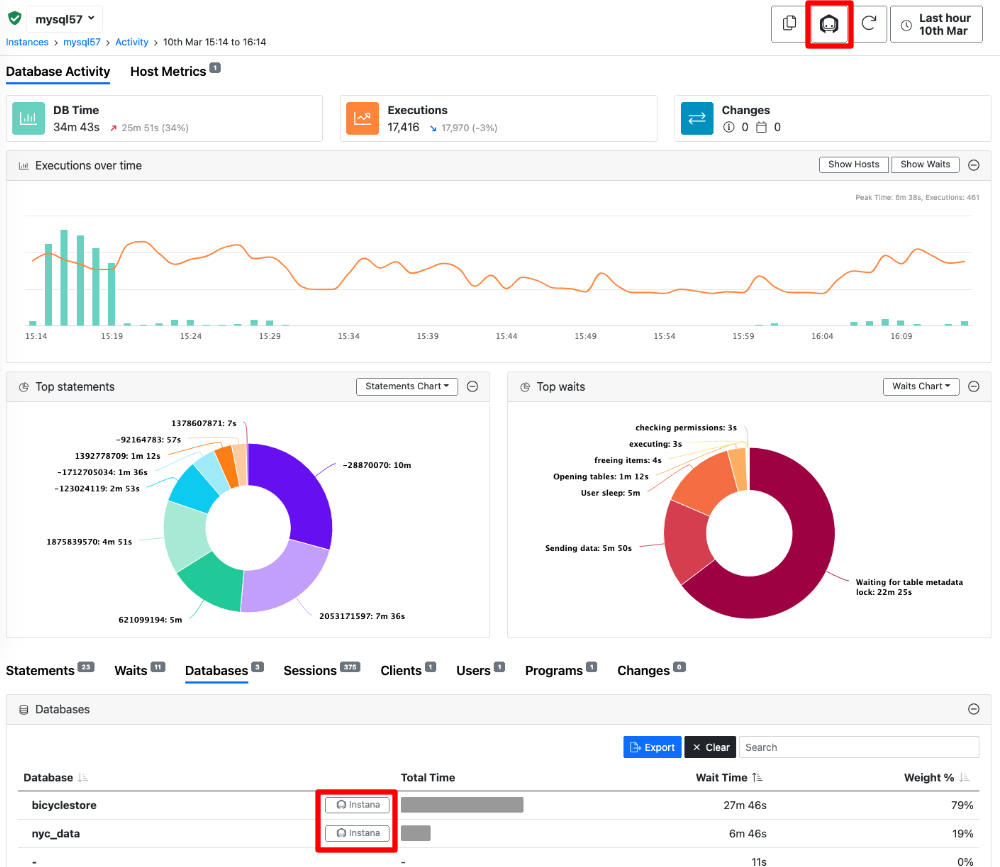
Task: Sort by Database column icon
Action: point(83,778)
